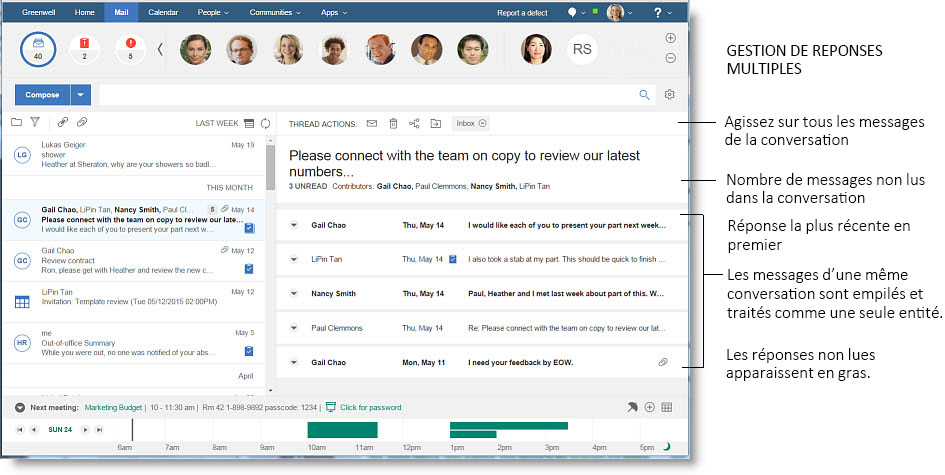The height and width of the screenshot is (475, 945).
Task: Collapse the Next meeting bar
Action: (20, 407)
